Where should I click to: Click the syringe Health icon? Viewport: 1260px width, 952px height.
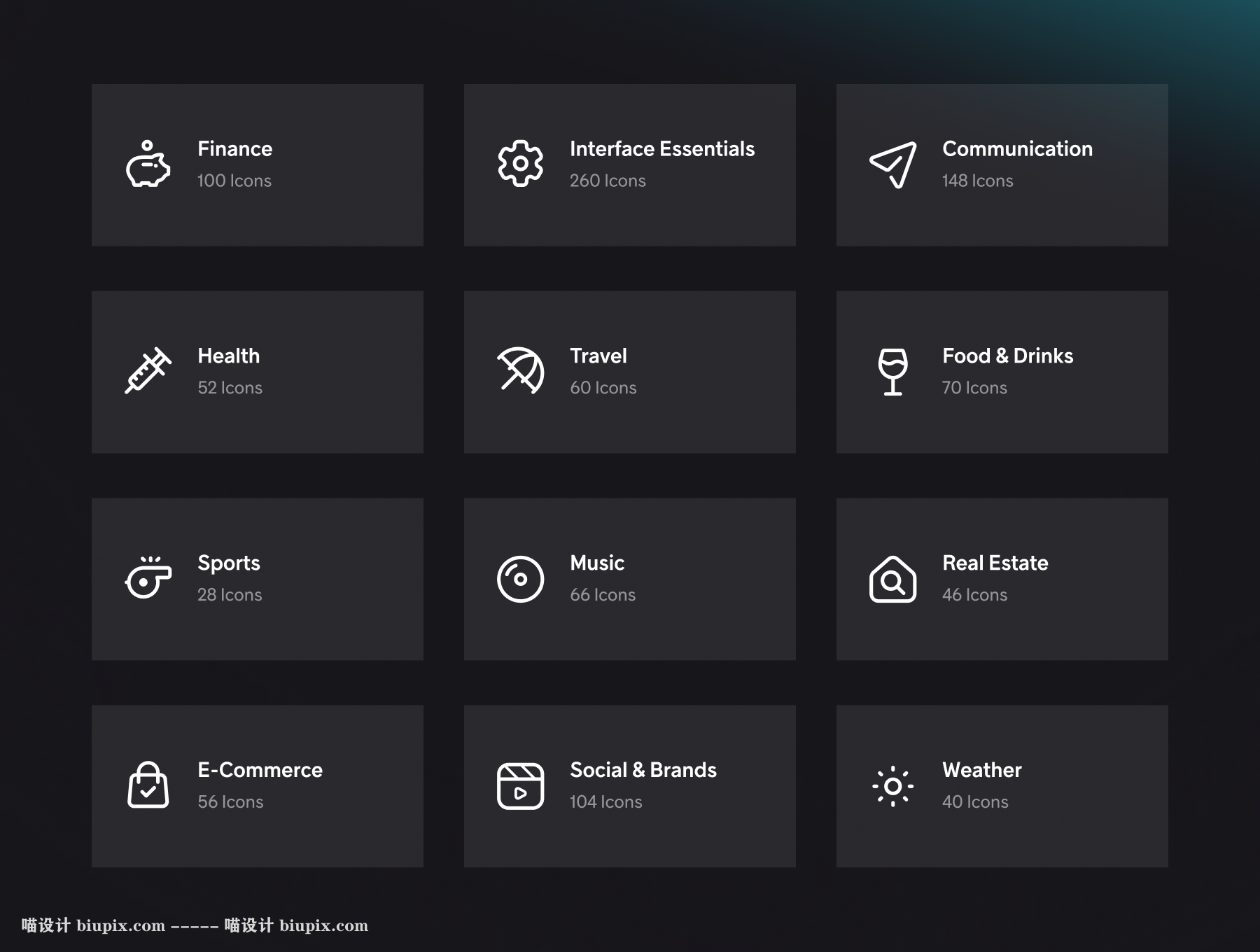[148, 371]
